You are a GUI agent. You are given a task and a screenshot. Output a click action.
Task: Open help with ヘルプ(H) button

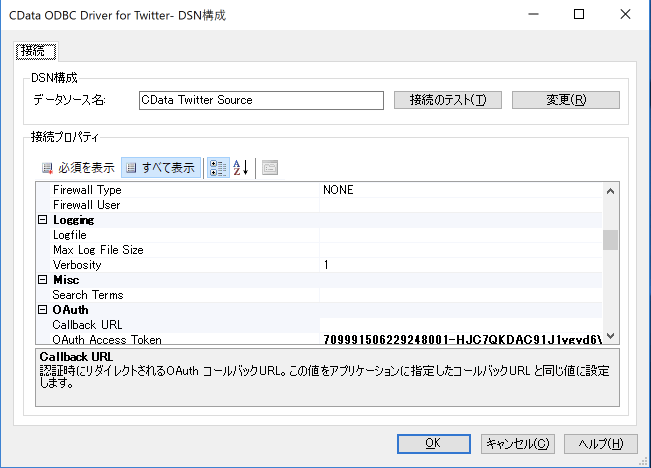(601, 443)
